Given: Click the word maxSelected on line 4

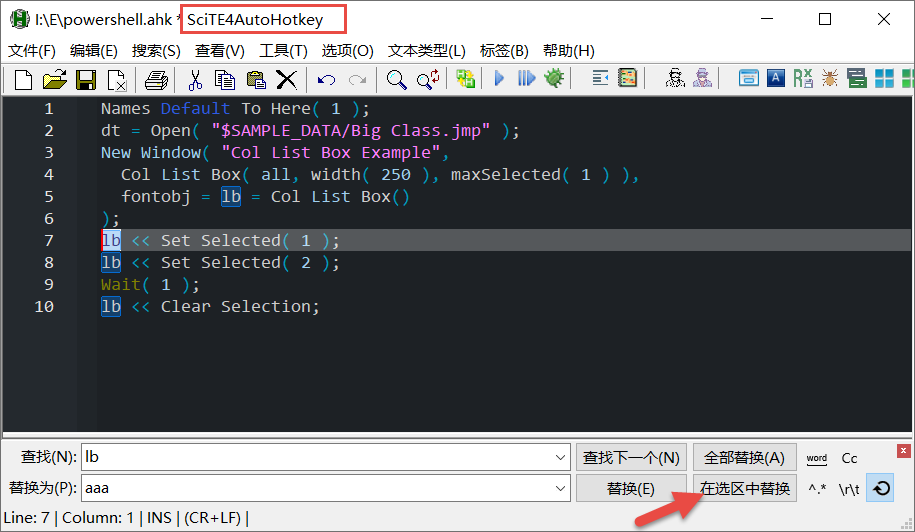Looking at the screenshot, I should pos(505,175).
